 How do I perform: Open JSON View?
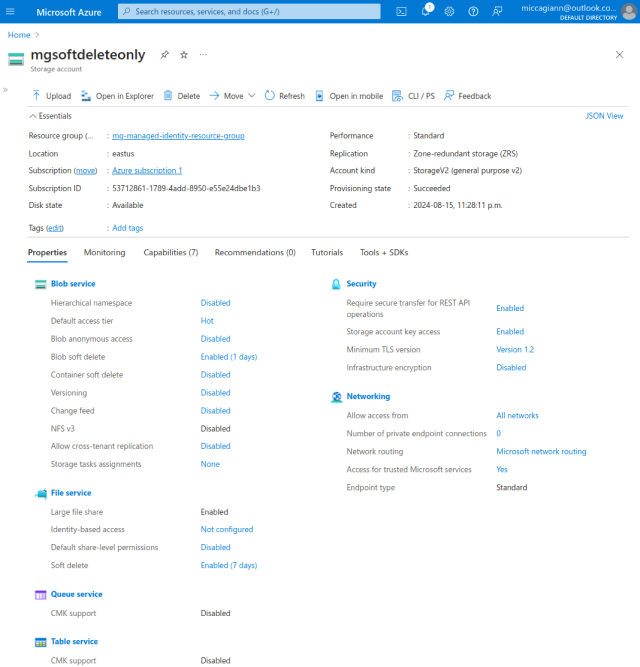[x=604, y=116]
